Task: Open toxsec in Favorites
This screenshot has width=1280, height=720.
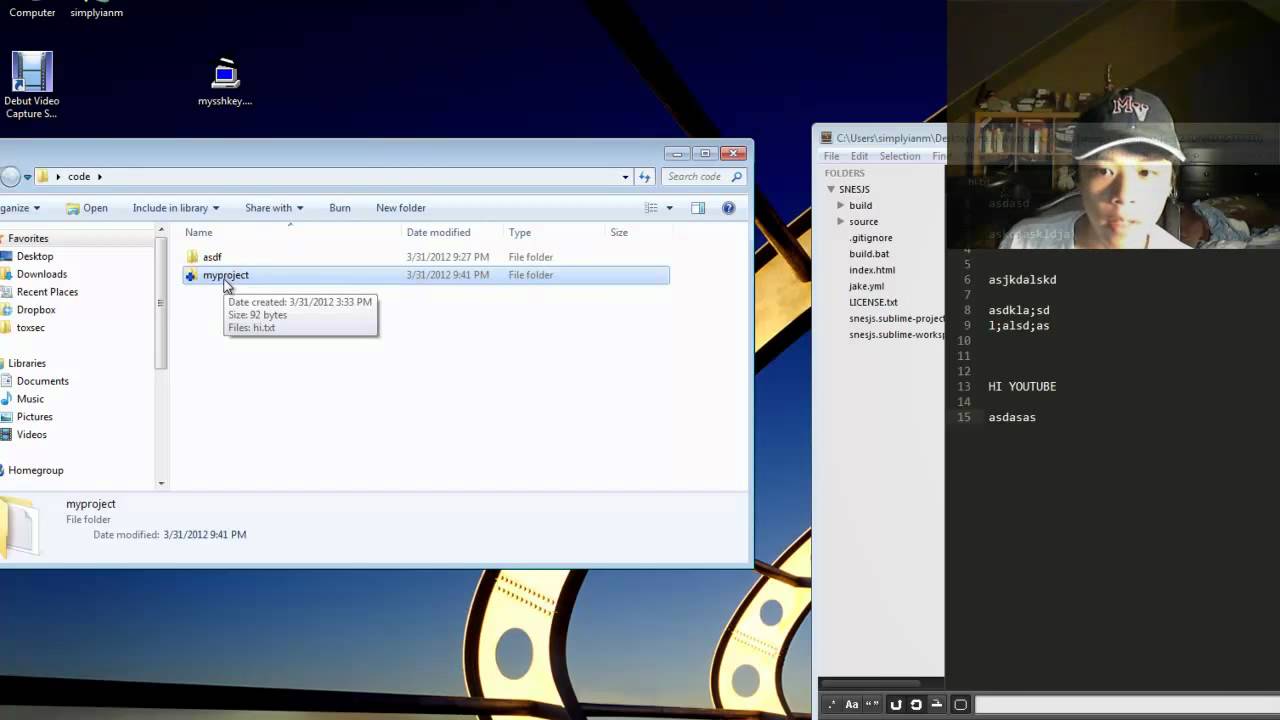Action: [31, 328]
